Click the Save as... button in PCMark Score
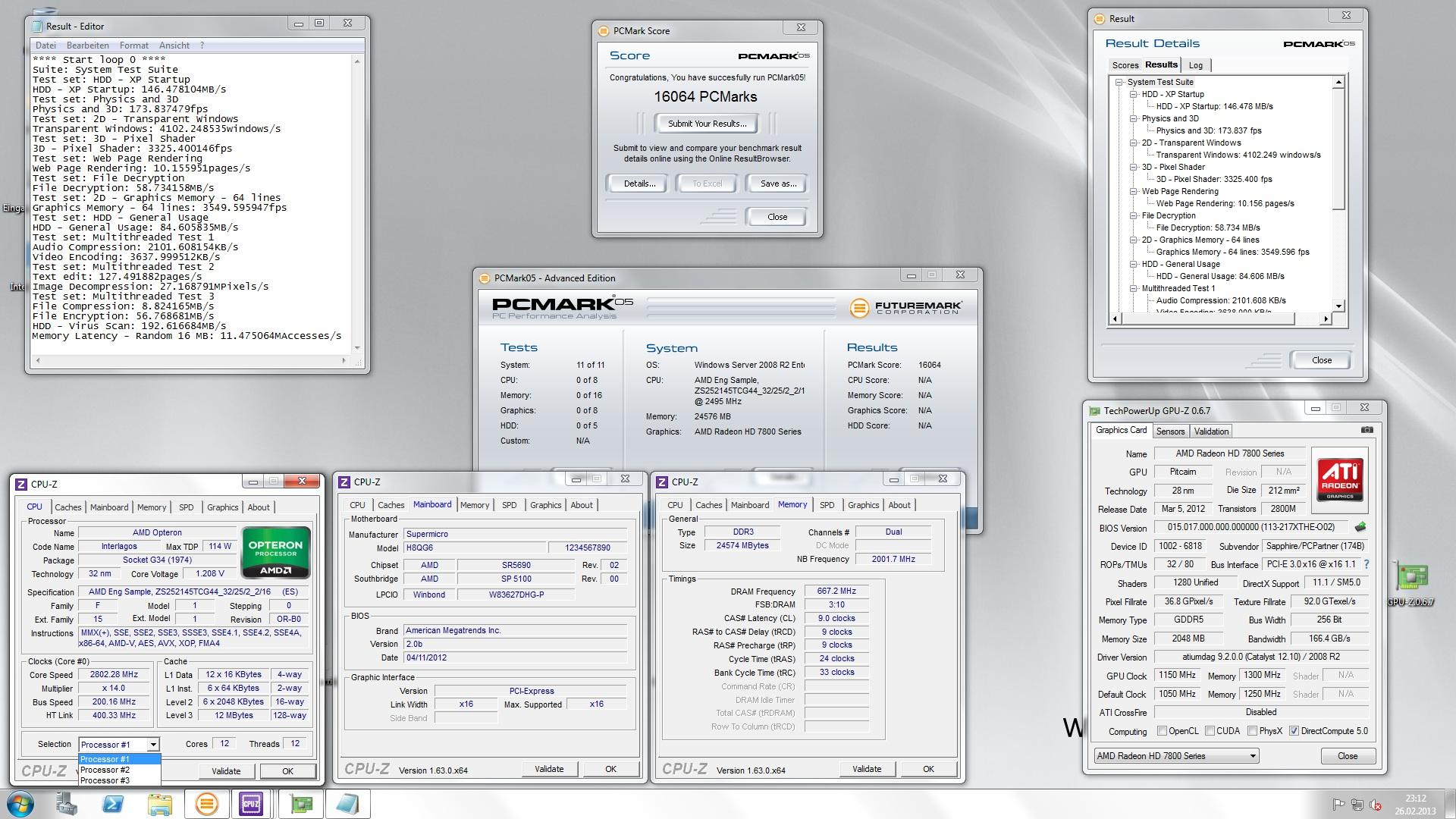This screenshot has height=819, width=1456. (778, 184)
